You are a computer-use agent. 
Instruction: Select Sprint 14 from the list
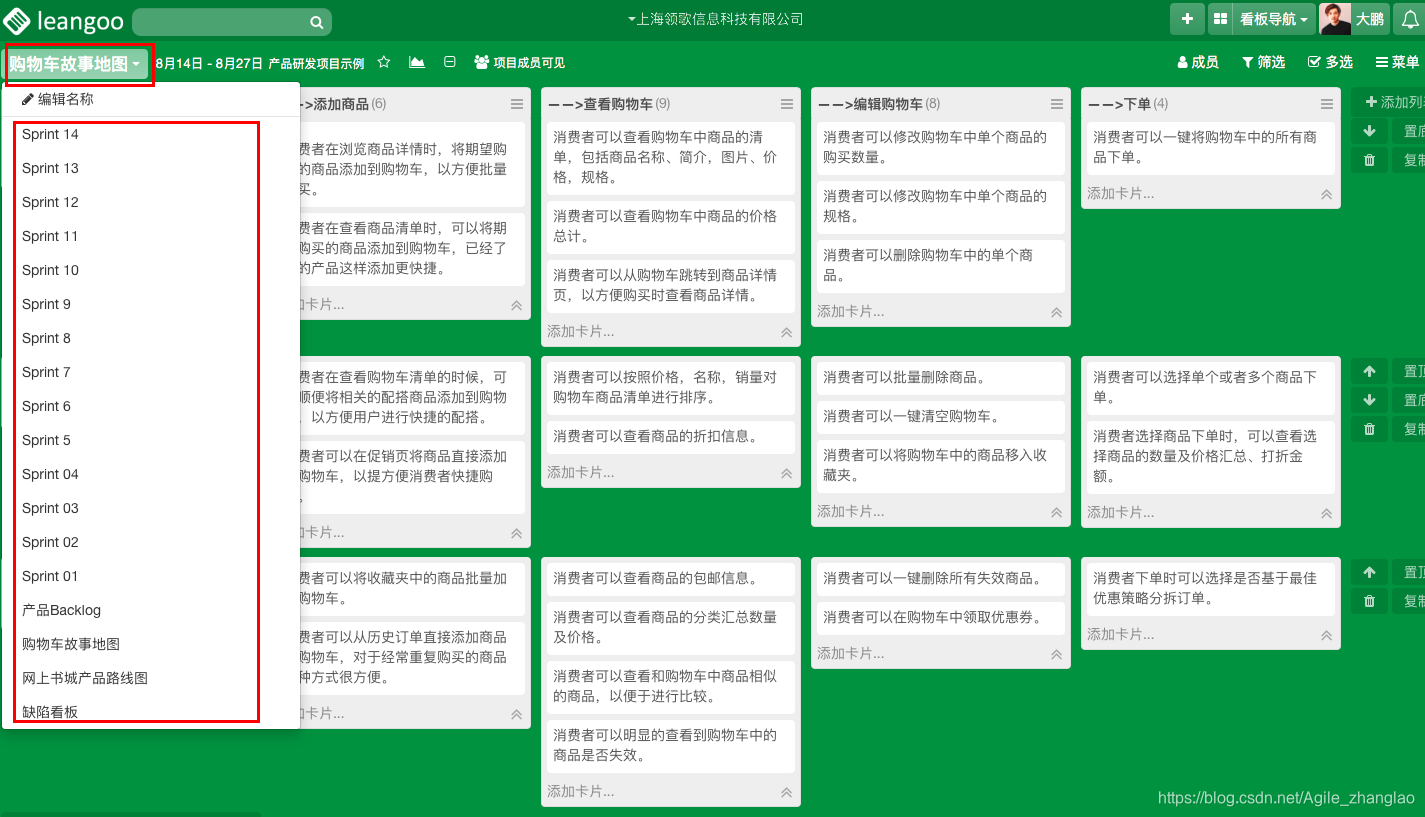click(x=50, y=134)
